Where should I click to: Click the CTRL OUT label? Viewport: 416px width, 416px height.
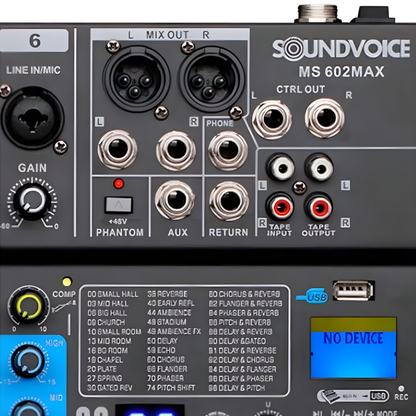(301, 89)
